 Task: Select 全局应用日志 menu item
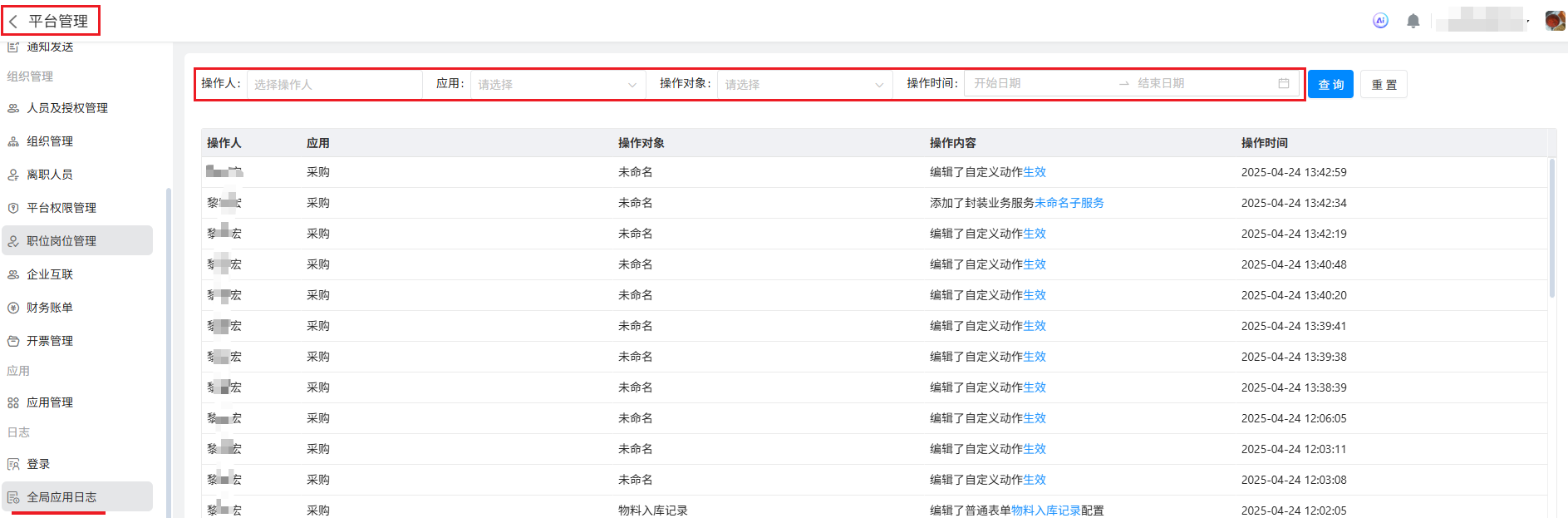61,497
